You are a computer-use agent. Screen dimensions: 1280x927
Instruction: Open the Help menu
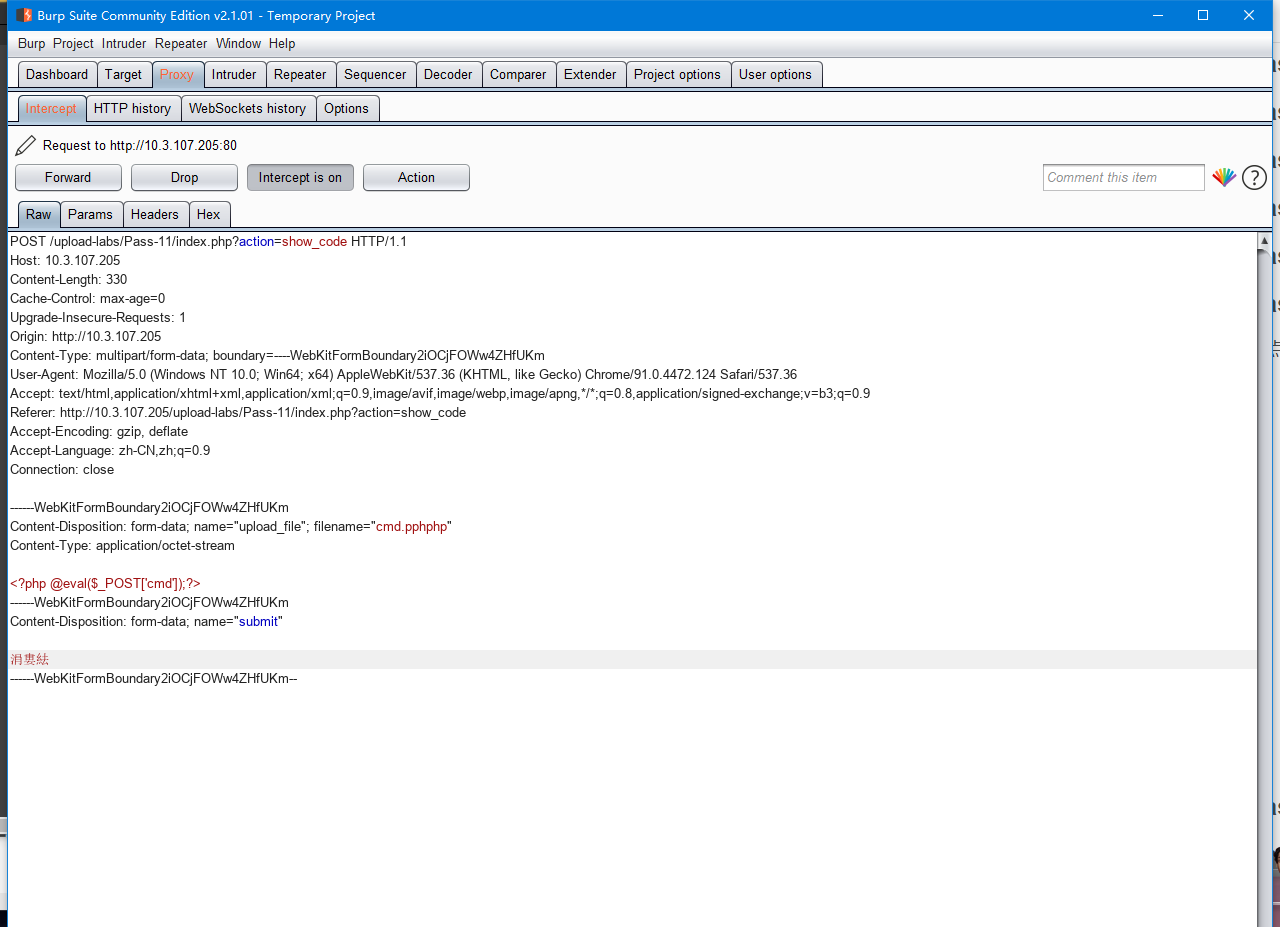(x=282, y=44)
